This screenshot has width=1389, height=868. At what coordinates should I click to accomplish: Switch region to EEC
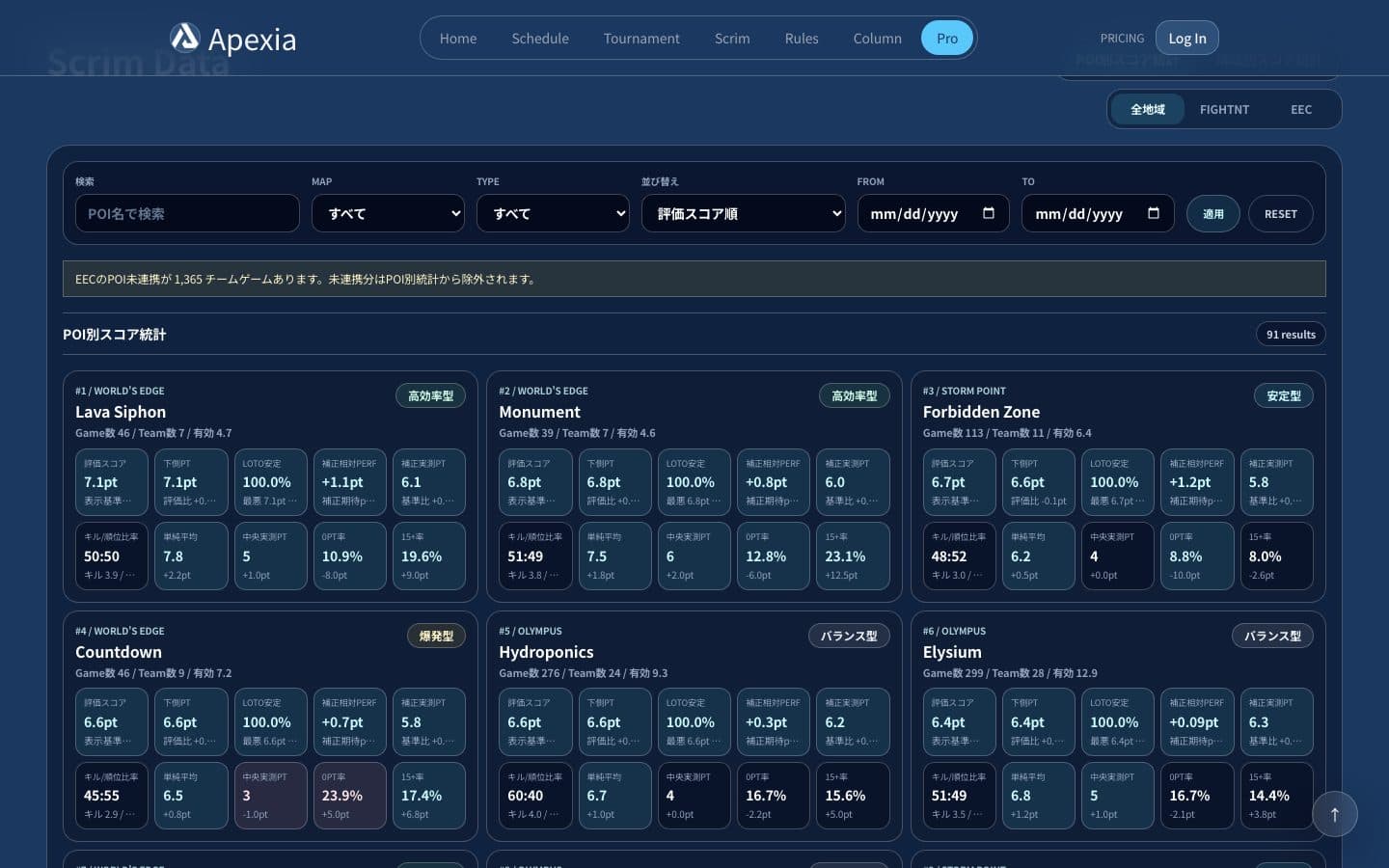1301,109
